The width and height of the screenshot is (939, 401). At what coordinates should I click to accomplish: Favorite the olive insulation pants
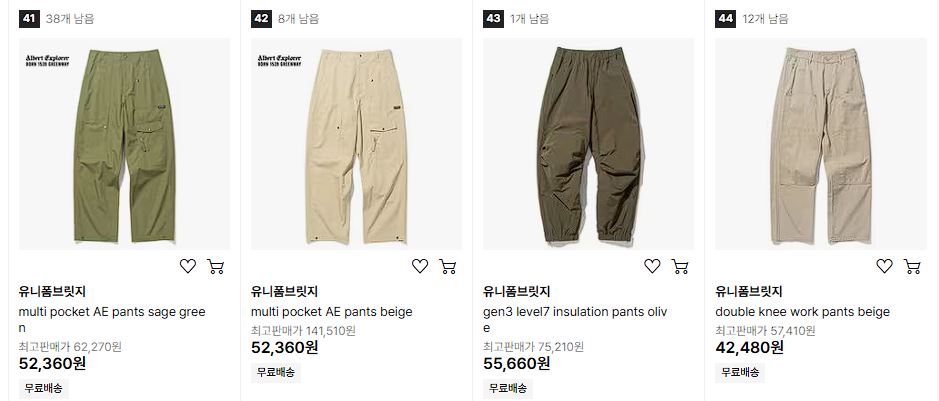[652, 266]
